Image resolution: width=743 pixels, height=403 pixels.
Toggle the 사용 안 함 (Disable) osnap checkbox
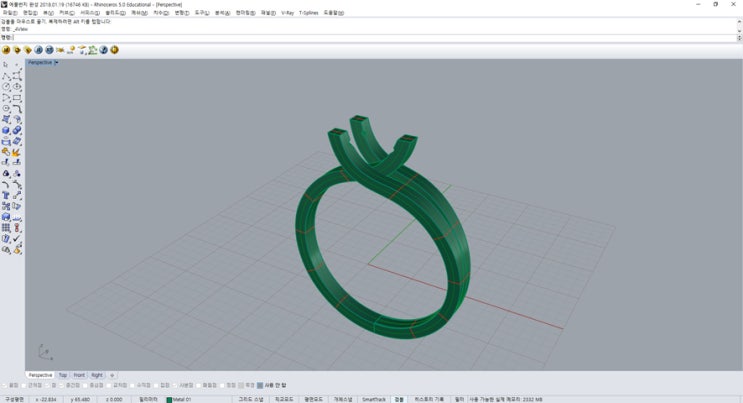click(x=260, y=385)
